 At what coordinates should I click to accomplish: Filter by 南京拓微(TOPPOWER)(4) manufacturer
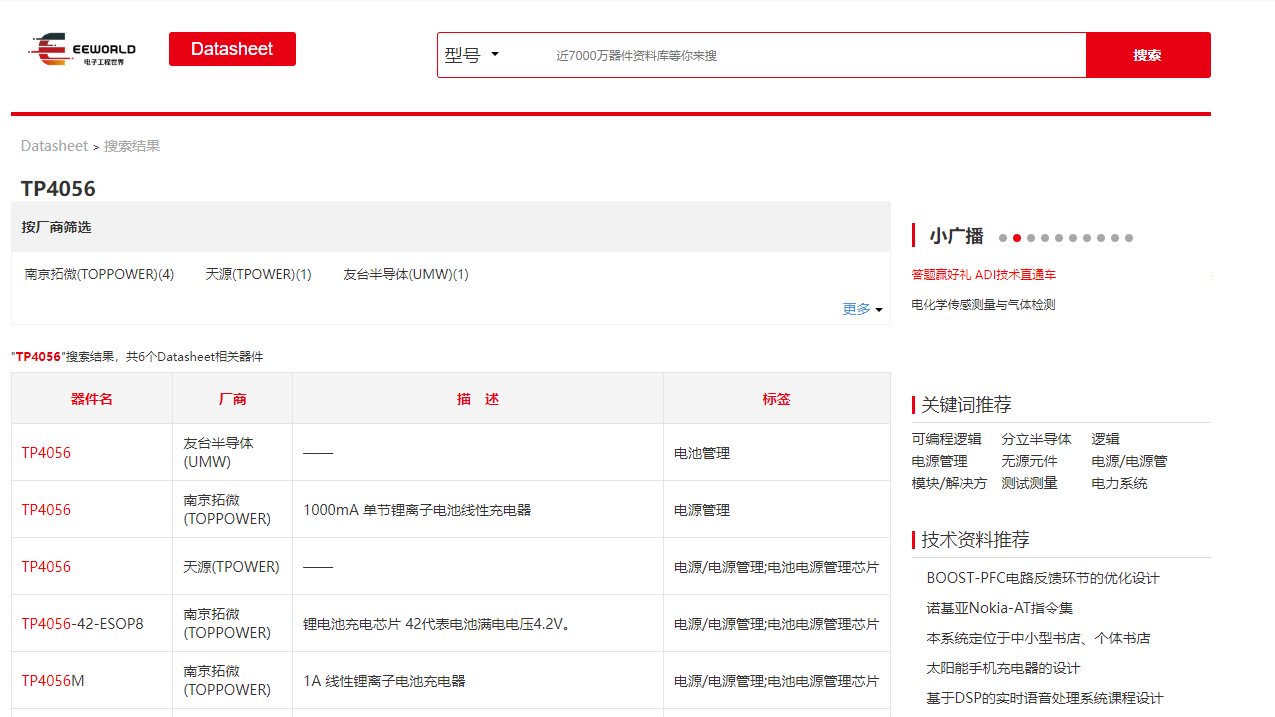pos(99,274)
